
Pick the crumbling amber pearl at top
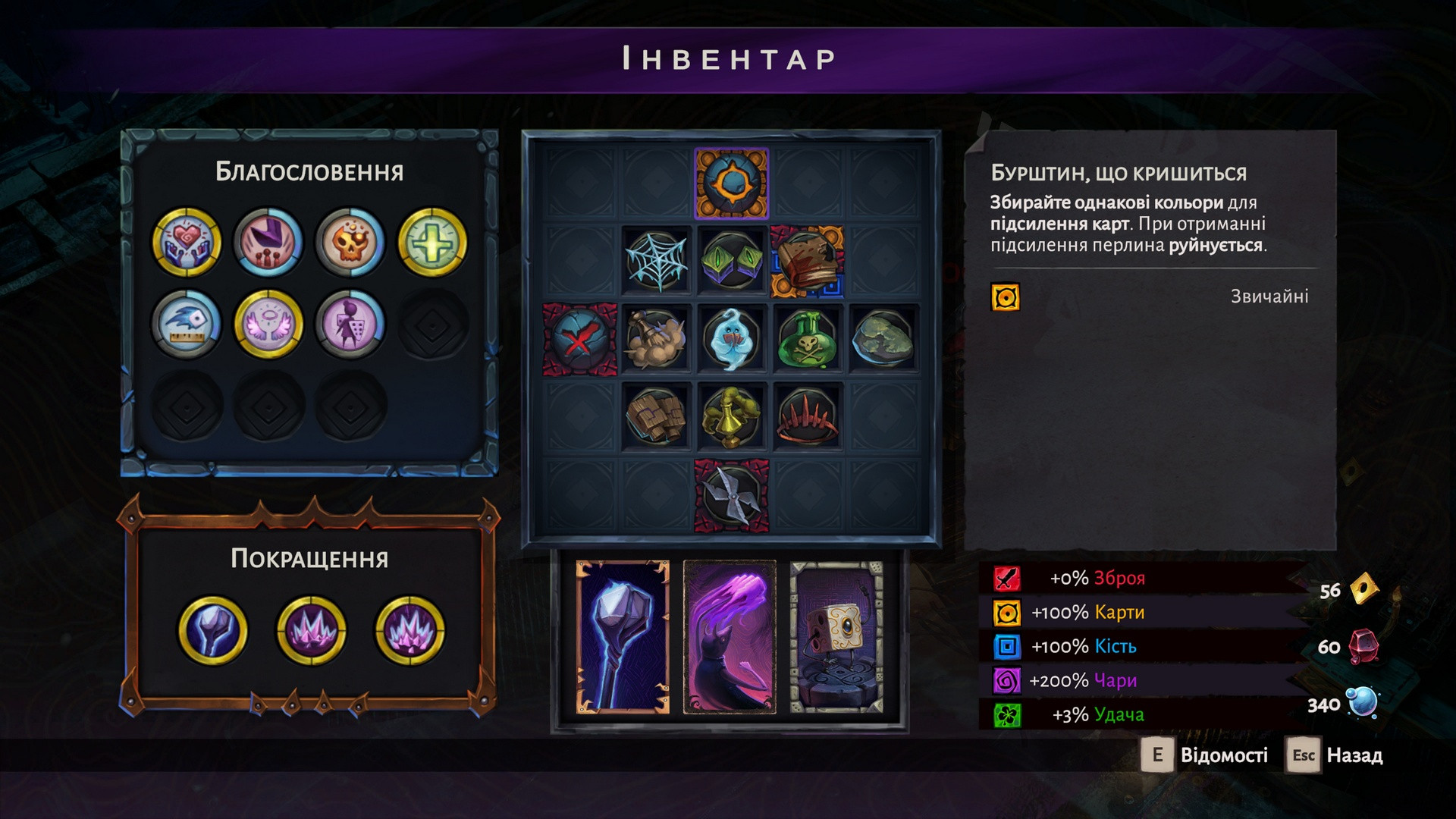[x=732, y=184]
